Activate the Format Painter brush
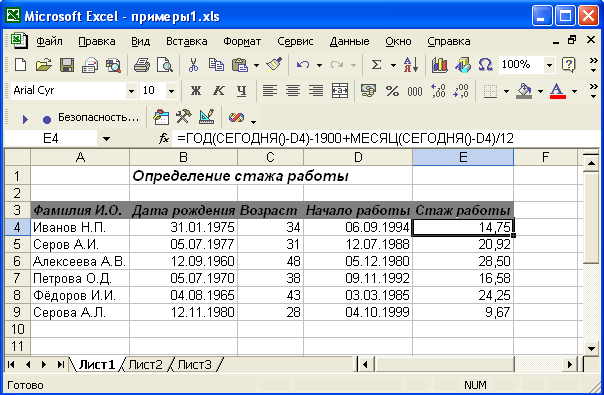 (x=274, y=65)
